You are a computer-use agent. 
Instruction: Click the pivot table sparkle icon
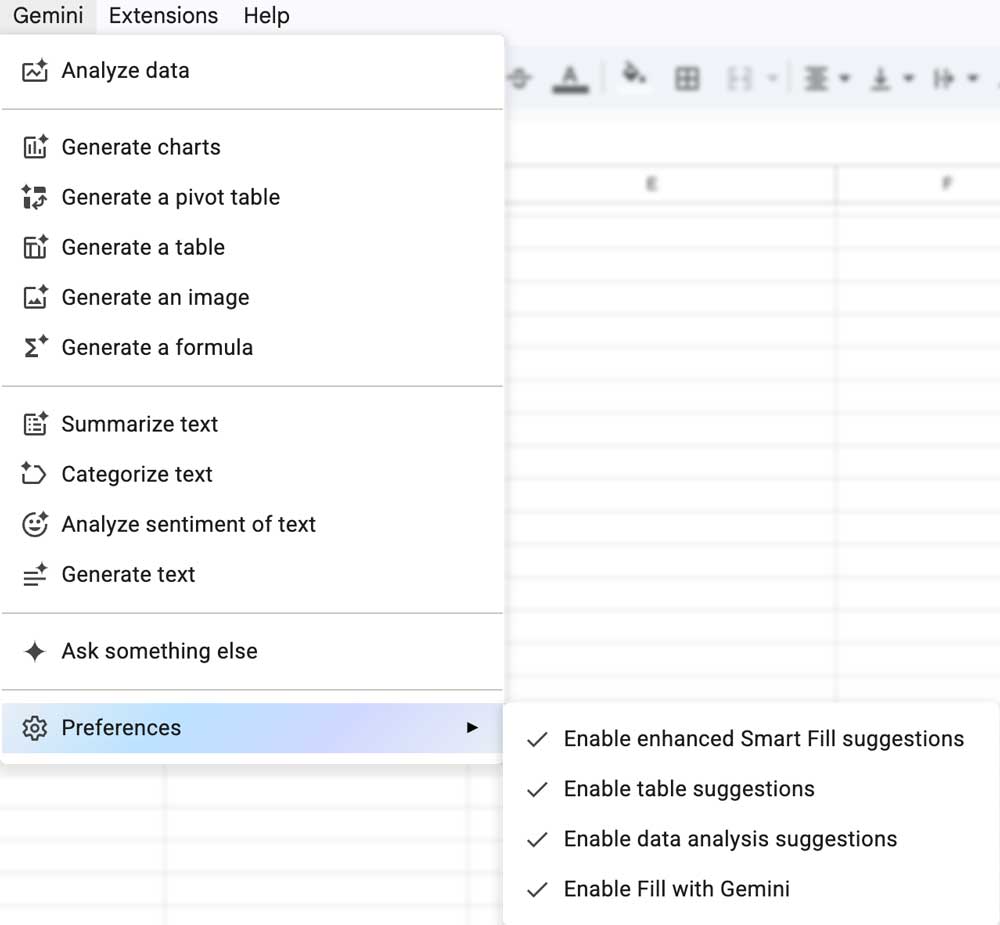[x=35, y=197]
